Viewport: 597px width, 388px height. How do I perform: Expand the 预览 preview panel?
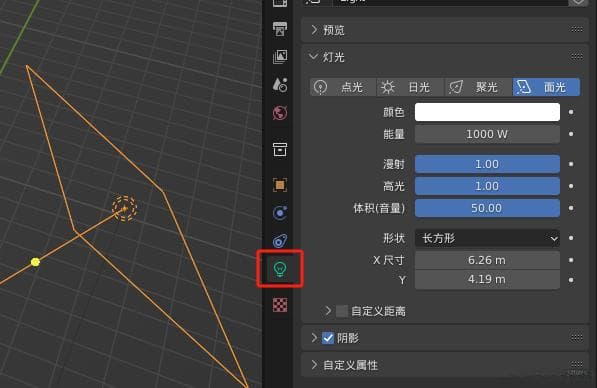[314, 30]
